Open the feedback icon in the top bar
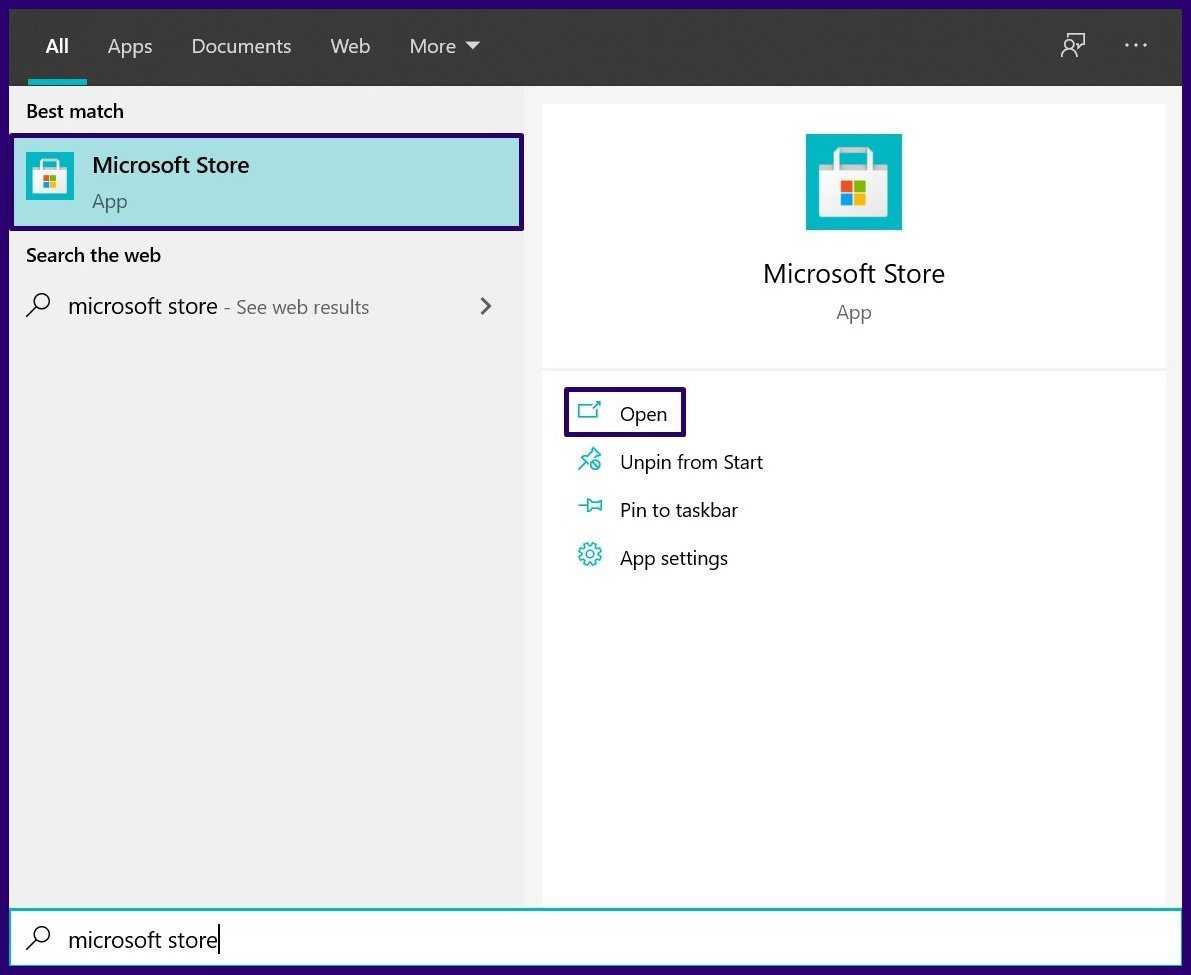 click(x=1073, y=46)
